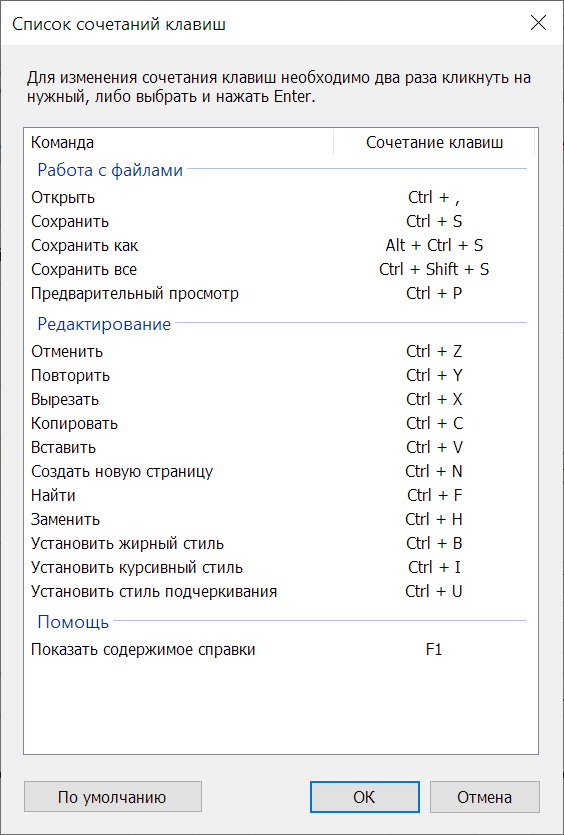Select Показать содержимое справки row
This screenshot has width=564, height=835.
281,650
